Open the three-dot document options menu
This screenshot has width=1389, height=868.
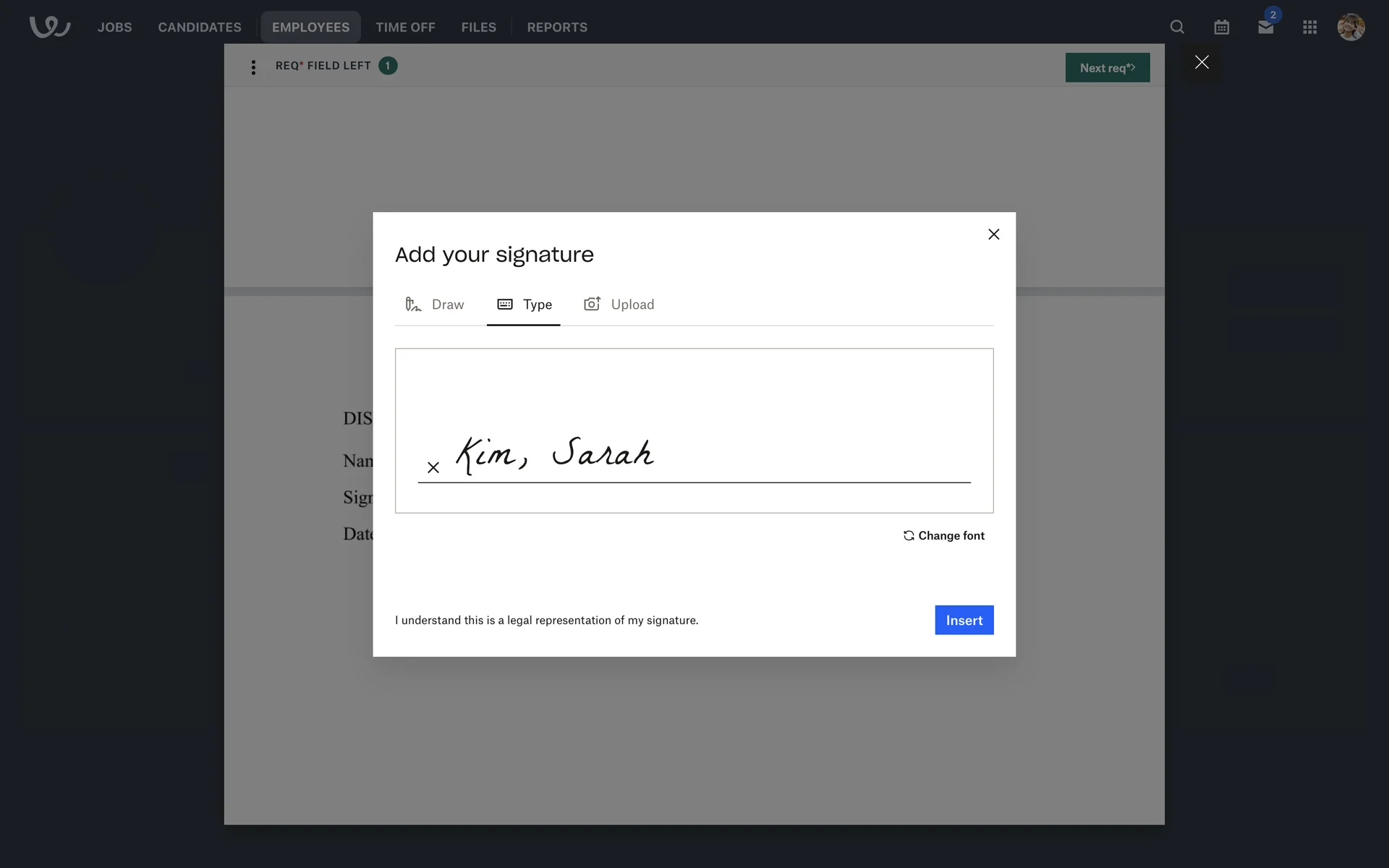tap(253, 67)
